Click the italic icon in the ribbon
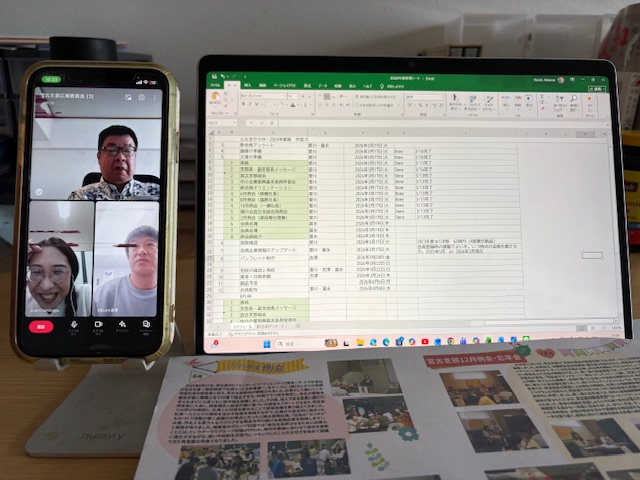640x480 pixels. pyautogui.click(x=250, y=104)
